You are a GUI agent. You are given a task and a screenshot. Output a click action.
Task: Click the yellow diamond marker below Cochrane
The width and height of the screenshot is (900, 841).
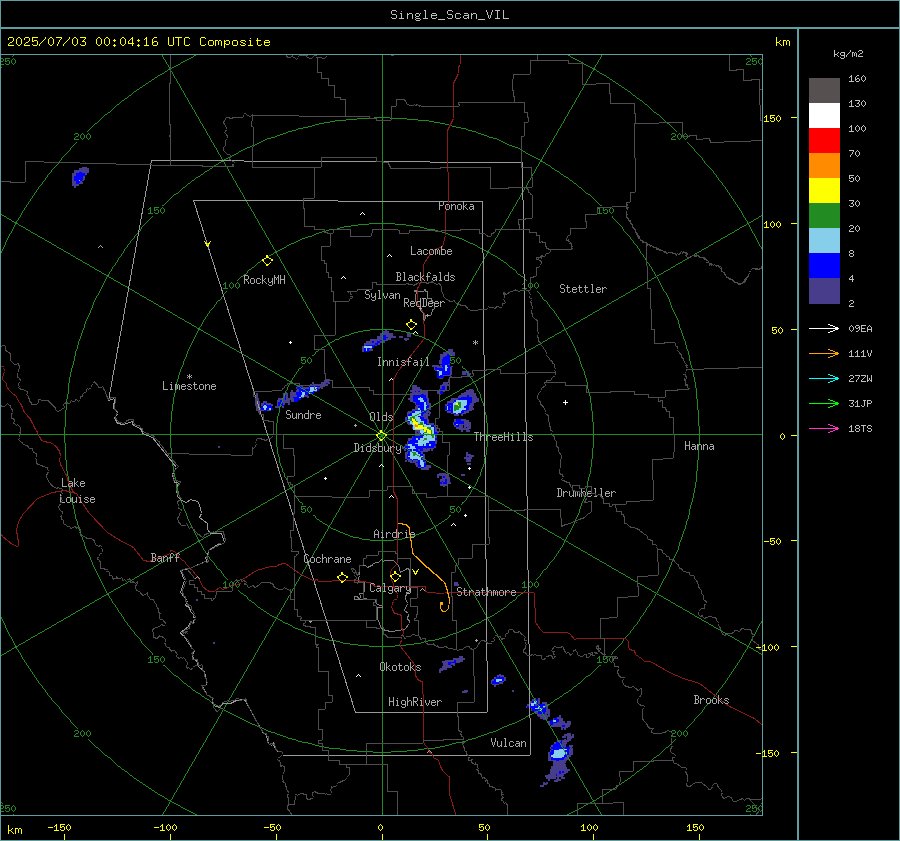click(343, 577)
